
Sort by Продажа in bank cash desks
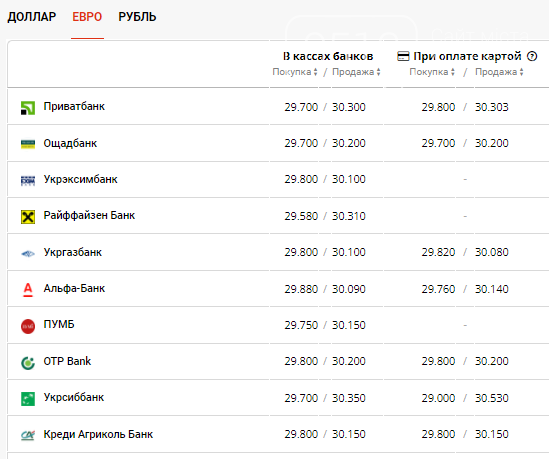pyautogui.click(x=356, y=72)
